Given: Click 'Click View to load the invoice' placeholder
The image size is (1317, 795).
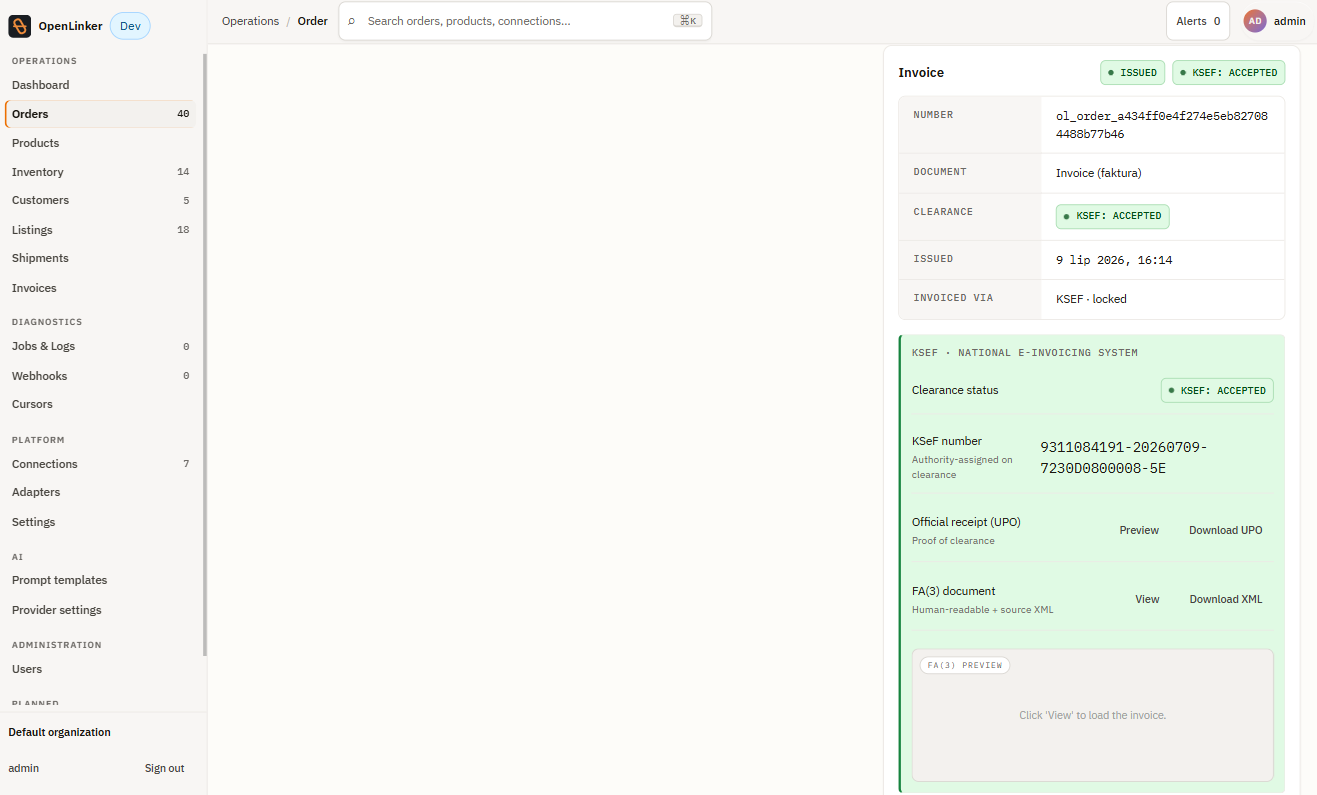Looking at the screenshot, I should (1092, 715).
